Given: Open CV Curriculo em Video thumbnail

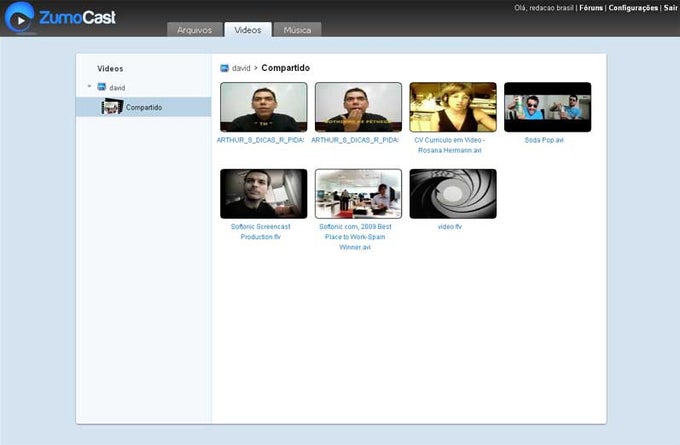Looking at the screenshot, I should point(453,107).
